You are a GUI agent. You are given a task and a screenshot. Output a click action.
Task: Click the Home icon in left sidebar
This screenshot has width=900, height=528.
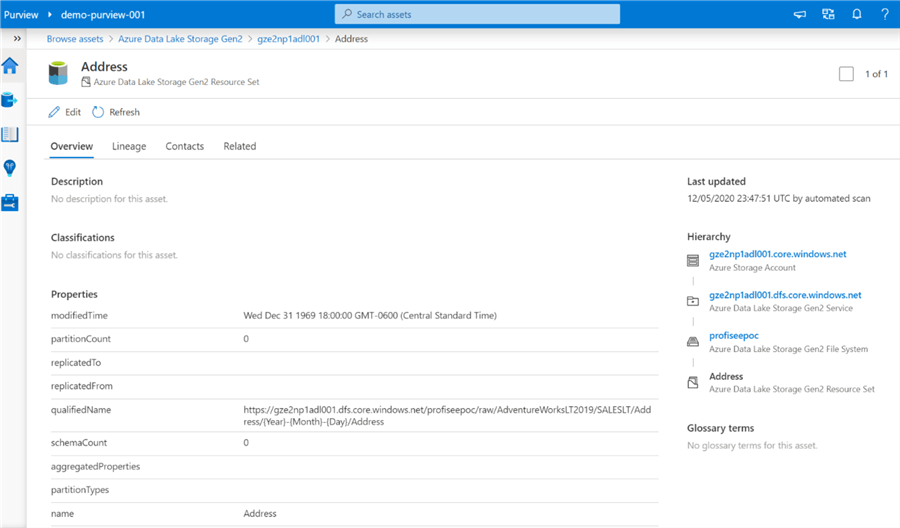[10, 66]
